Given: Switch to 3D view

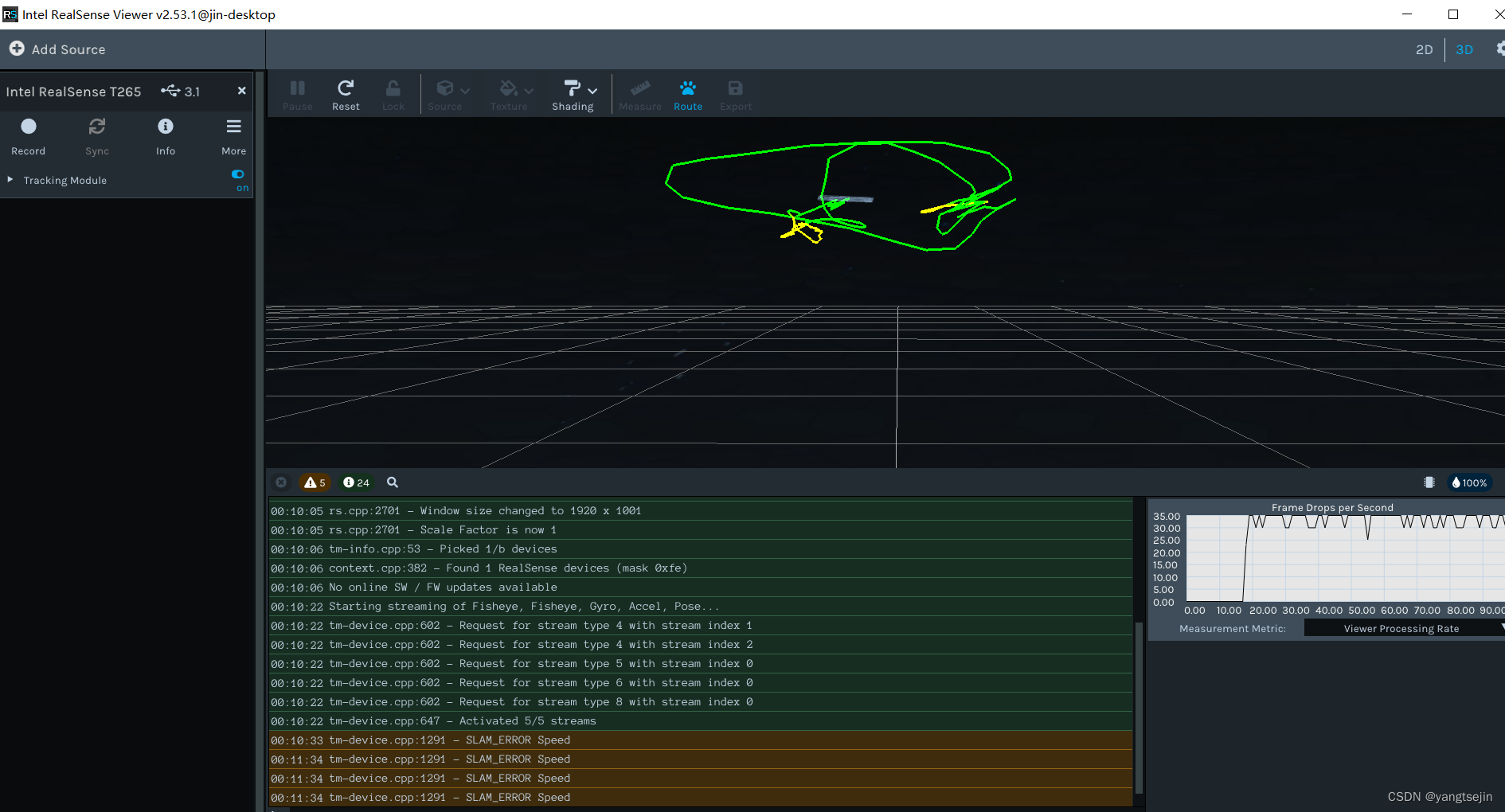Looking at the screenshot, I should [1464, 49].
